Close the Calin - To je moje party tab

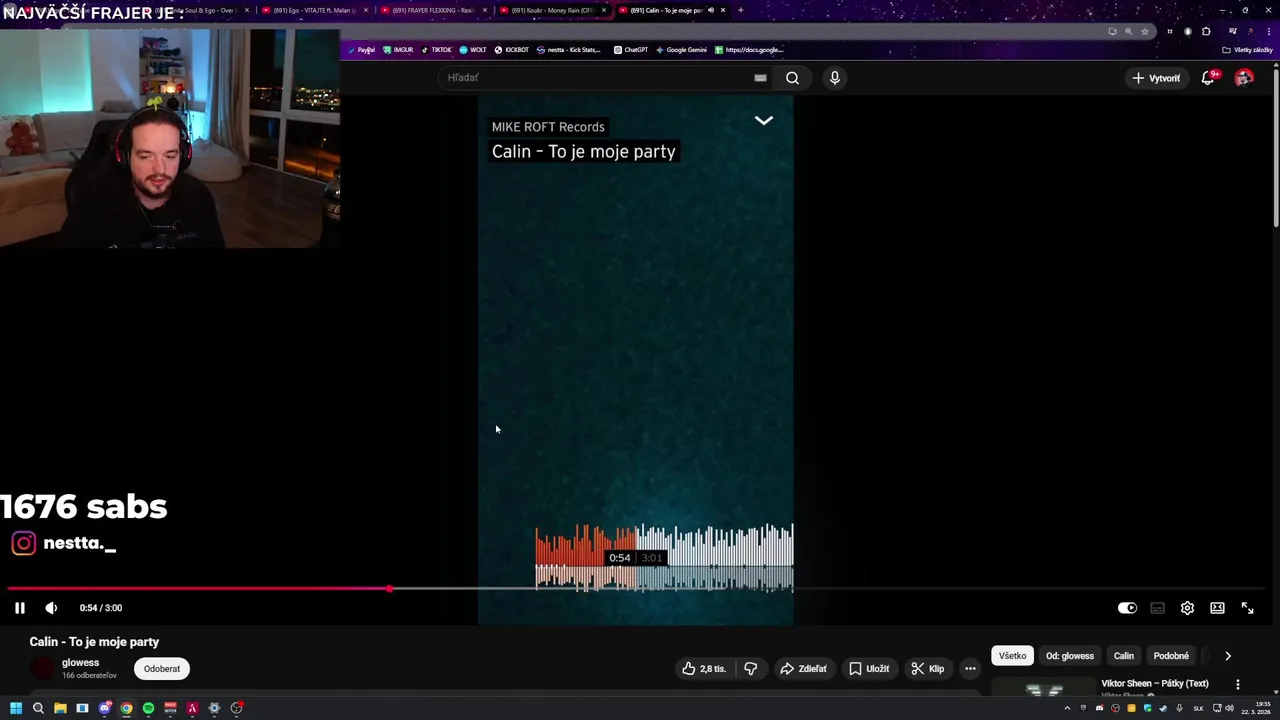point(723,10)
